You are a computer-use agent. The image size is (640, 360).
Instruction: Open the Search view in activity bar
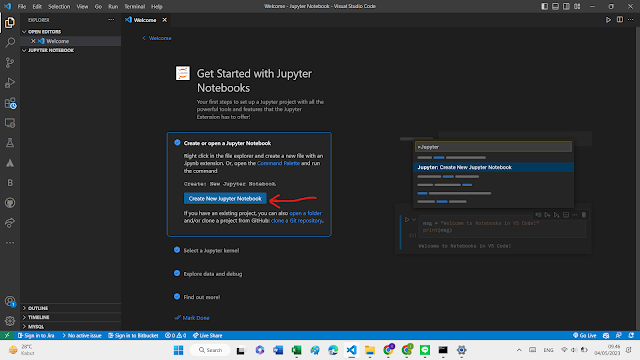click(10, 42)
